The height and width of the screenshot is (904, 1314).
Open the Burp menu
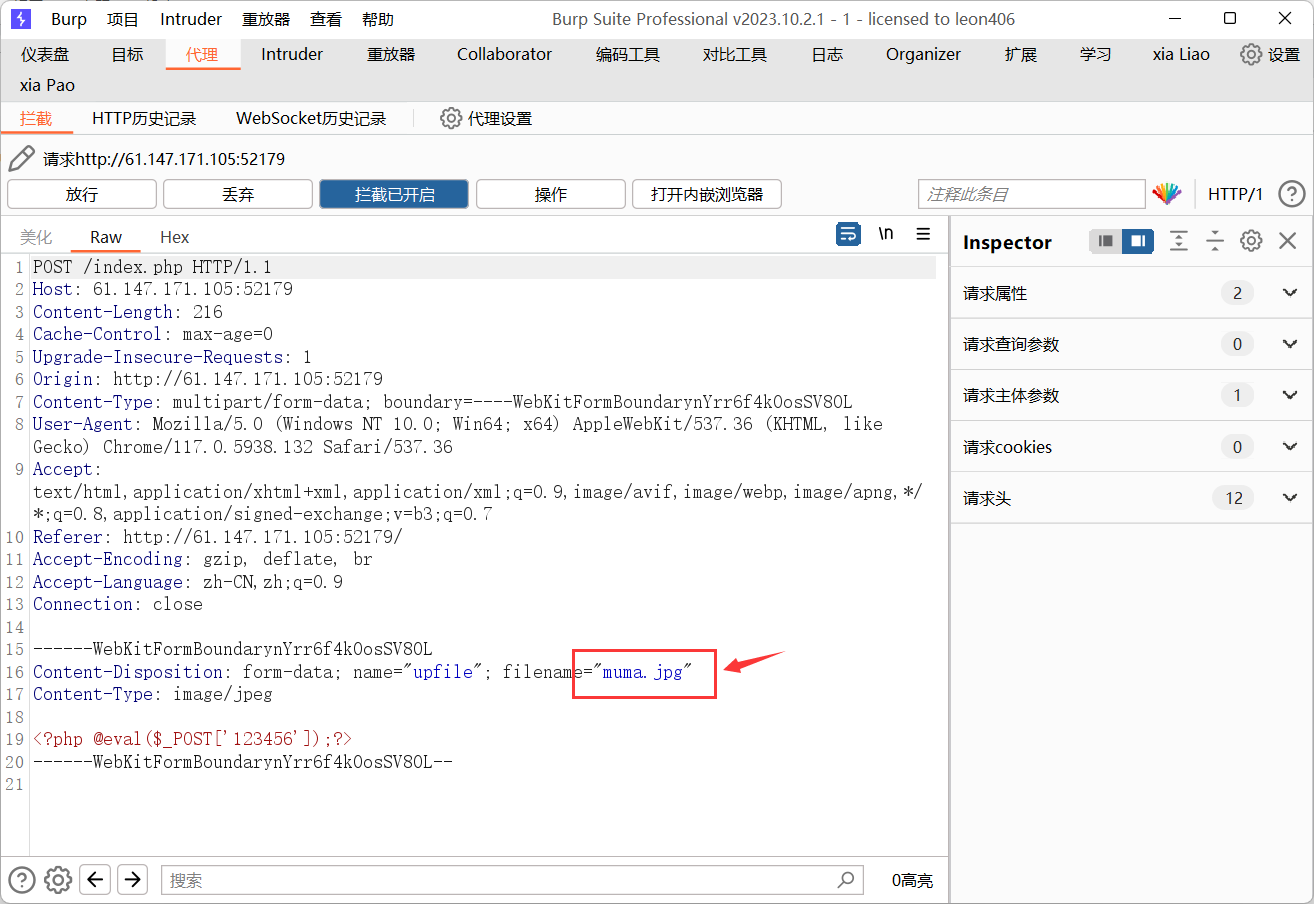click(69, 19)
